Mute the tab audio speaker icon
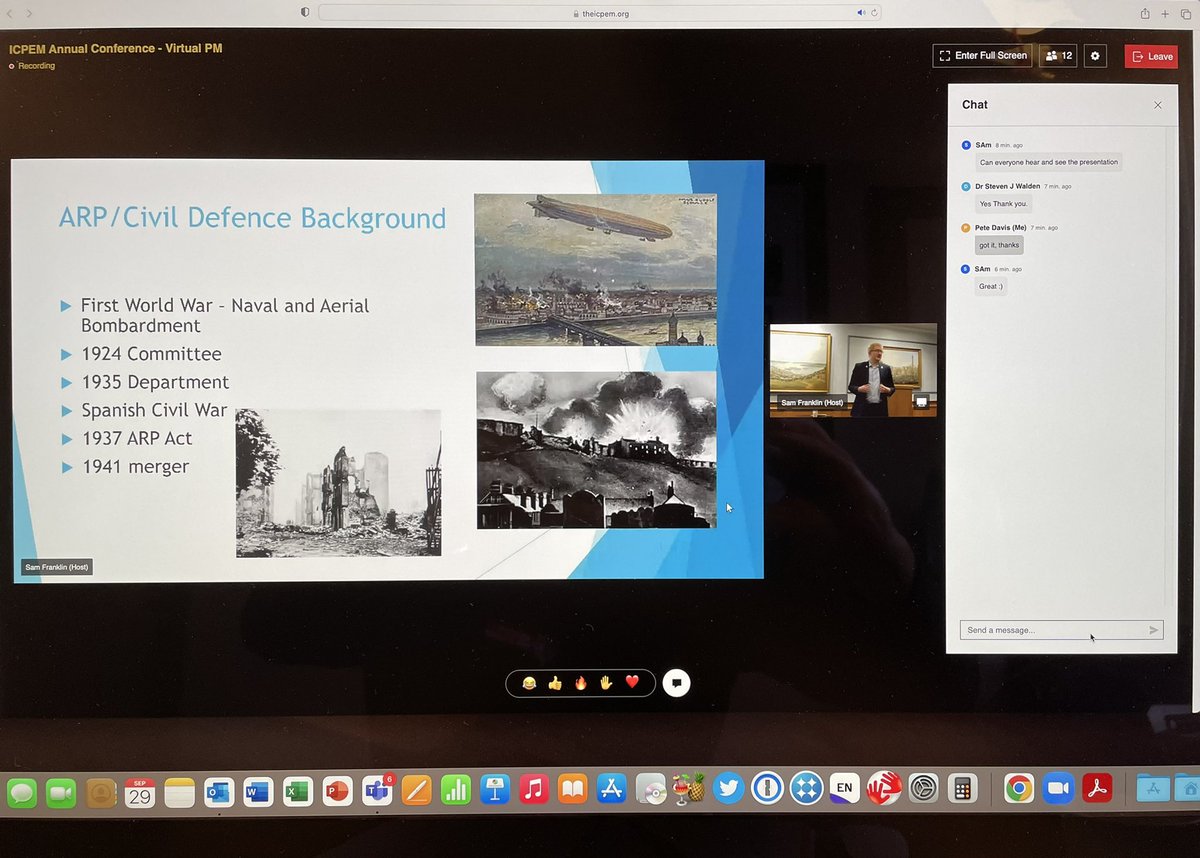The height and width of the screenshot is (858, 1200). tap(860, 13)
